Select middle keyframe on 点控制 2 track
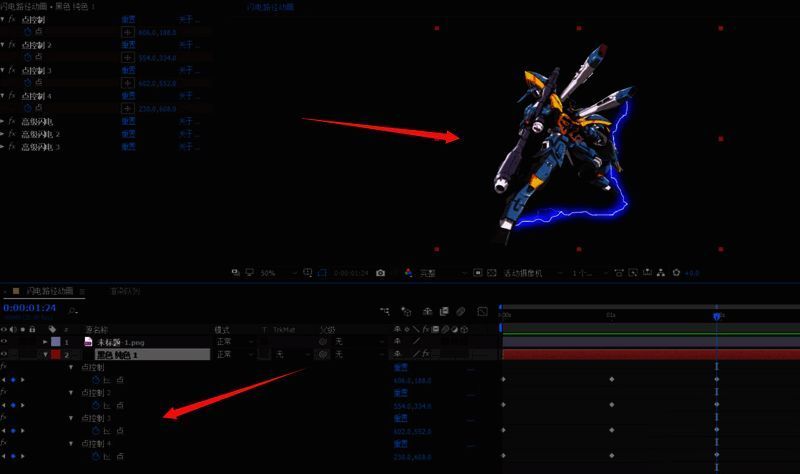800x474 pixels. click(x=612, y=405)
